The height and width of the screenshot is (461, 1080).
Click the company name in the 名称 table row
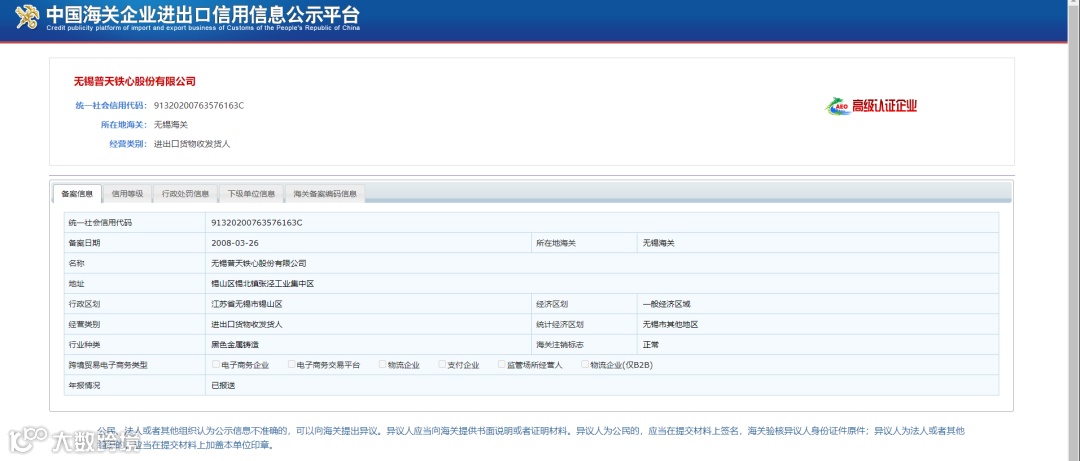pos(259,263)
